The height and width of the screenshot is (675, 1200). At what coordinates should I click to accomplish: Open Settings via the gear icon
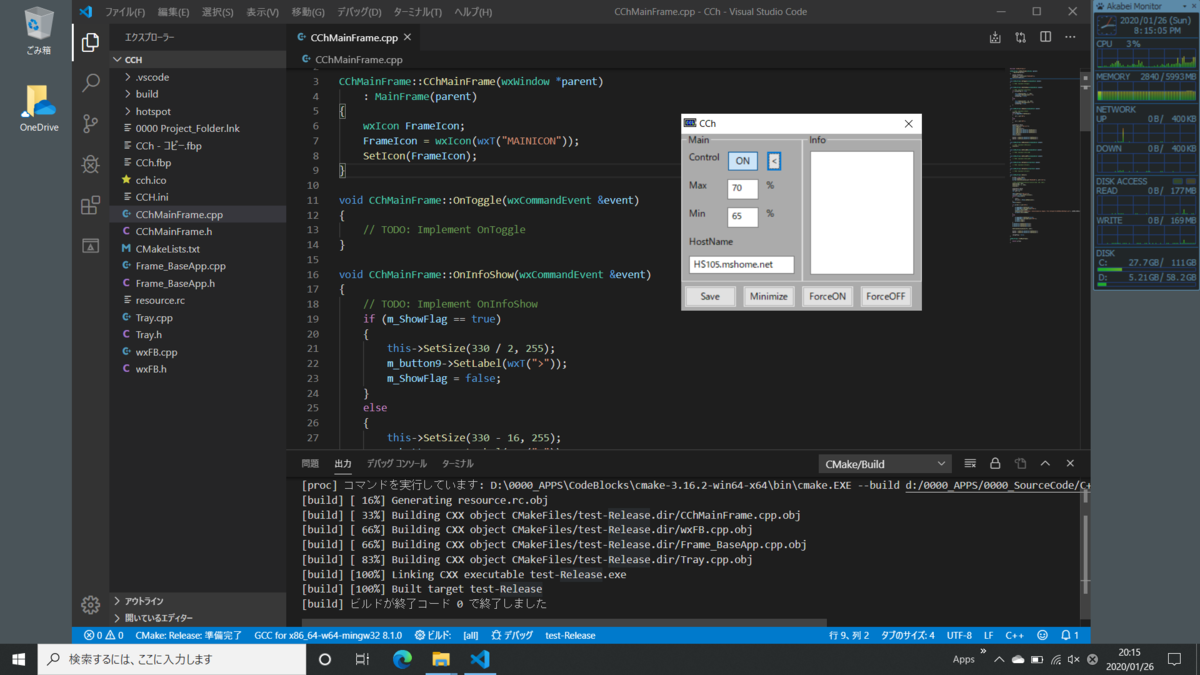[90, 604]
